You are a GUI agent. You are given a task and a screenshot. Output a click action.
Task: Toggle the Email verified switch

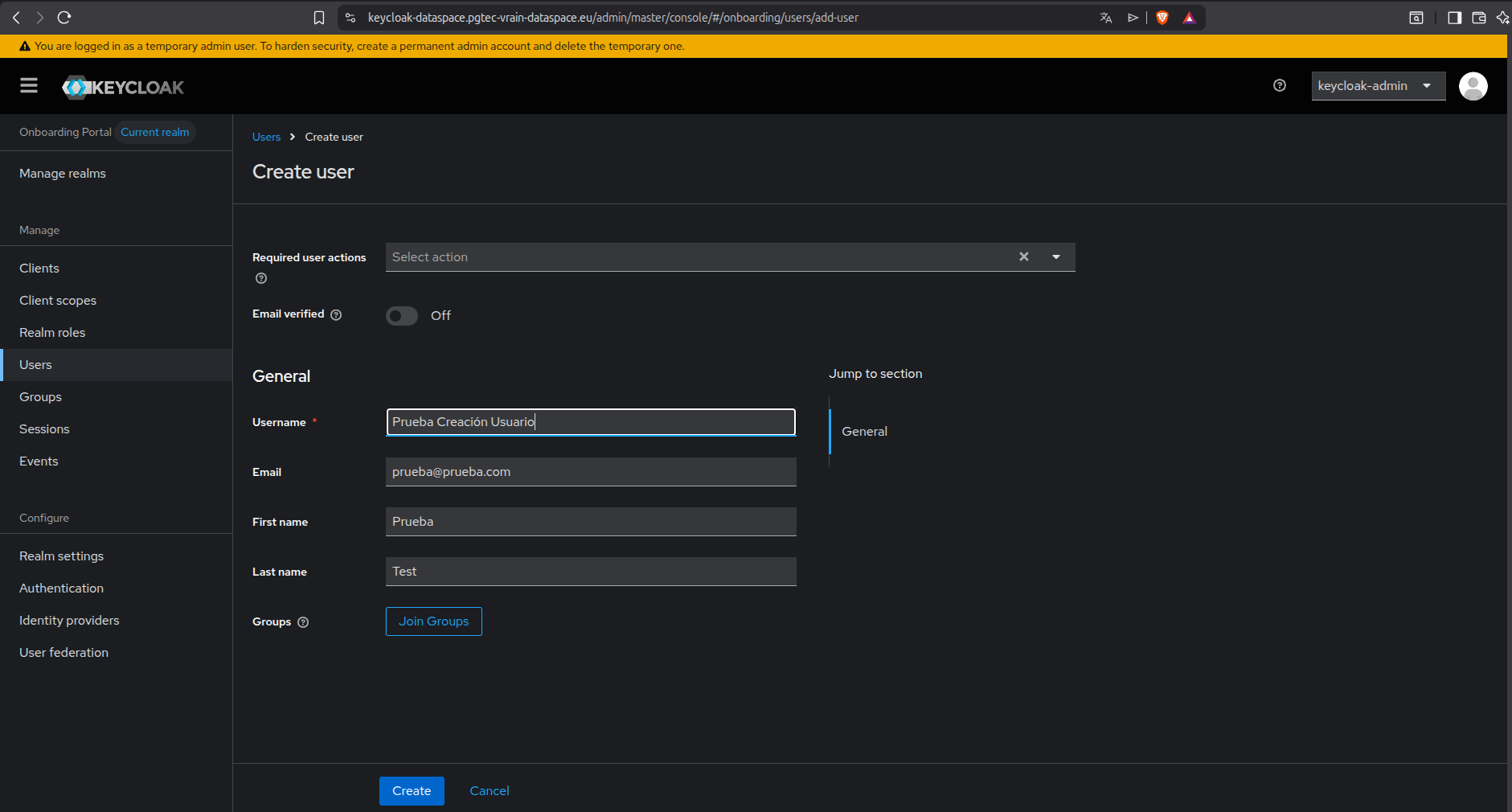[x=402, y=316]
